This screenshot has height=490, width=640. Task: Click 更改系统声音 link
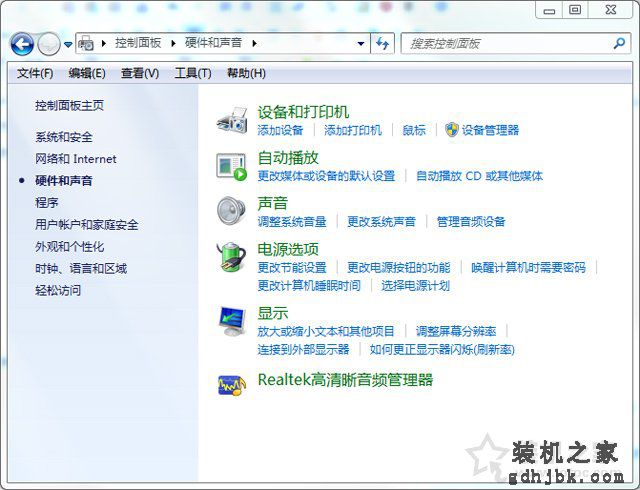pos(381,222)
